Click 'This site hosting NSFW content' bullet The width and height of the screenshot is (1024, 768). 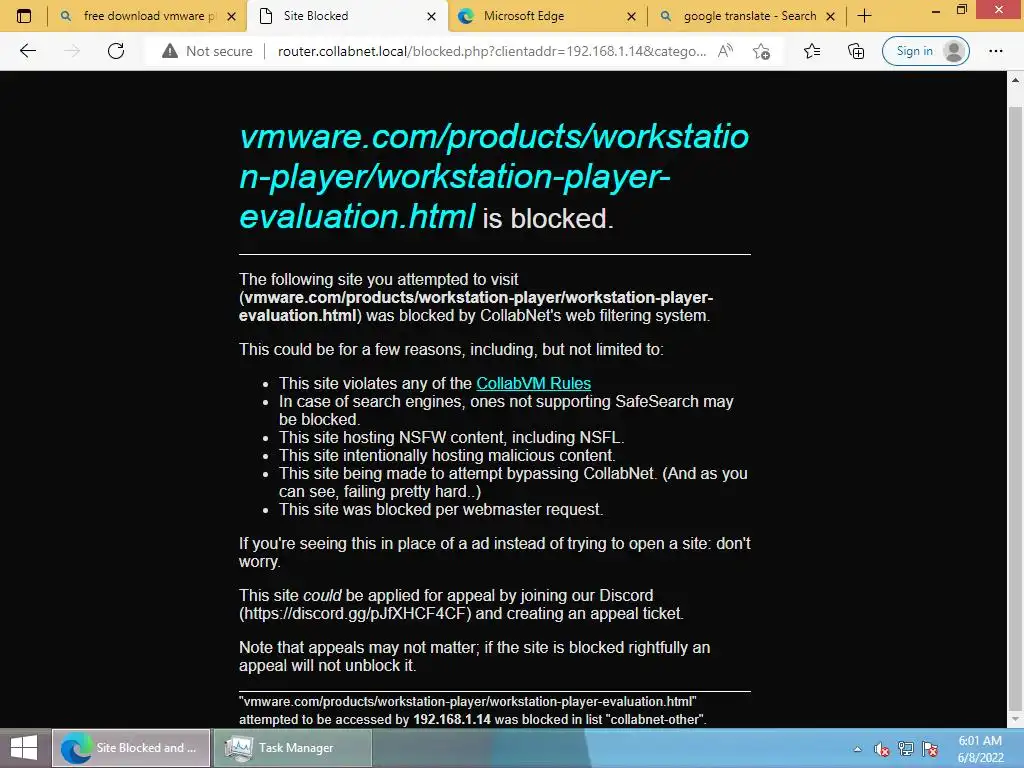[x=451, y=437]
